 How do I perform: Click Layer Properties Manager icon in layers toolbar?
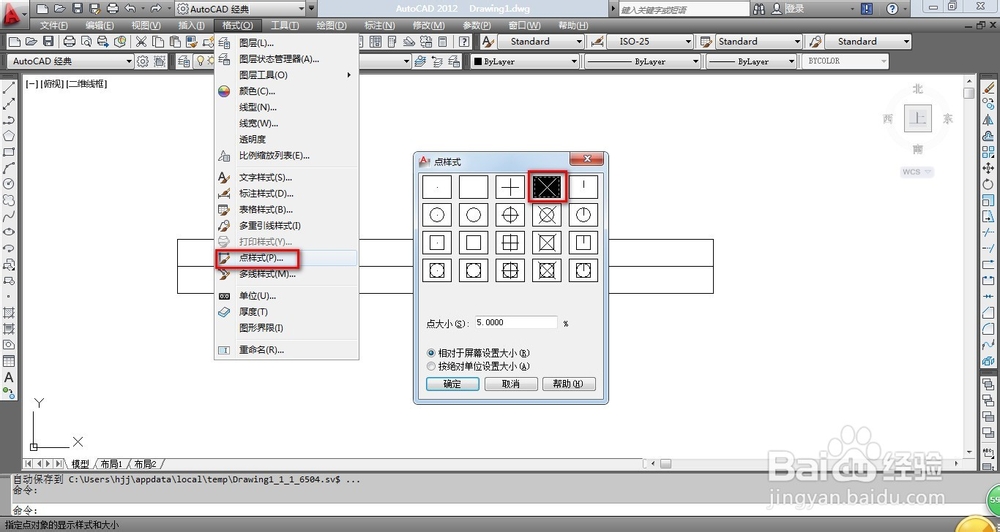184,61
